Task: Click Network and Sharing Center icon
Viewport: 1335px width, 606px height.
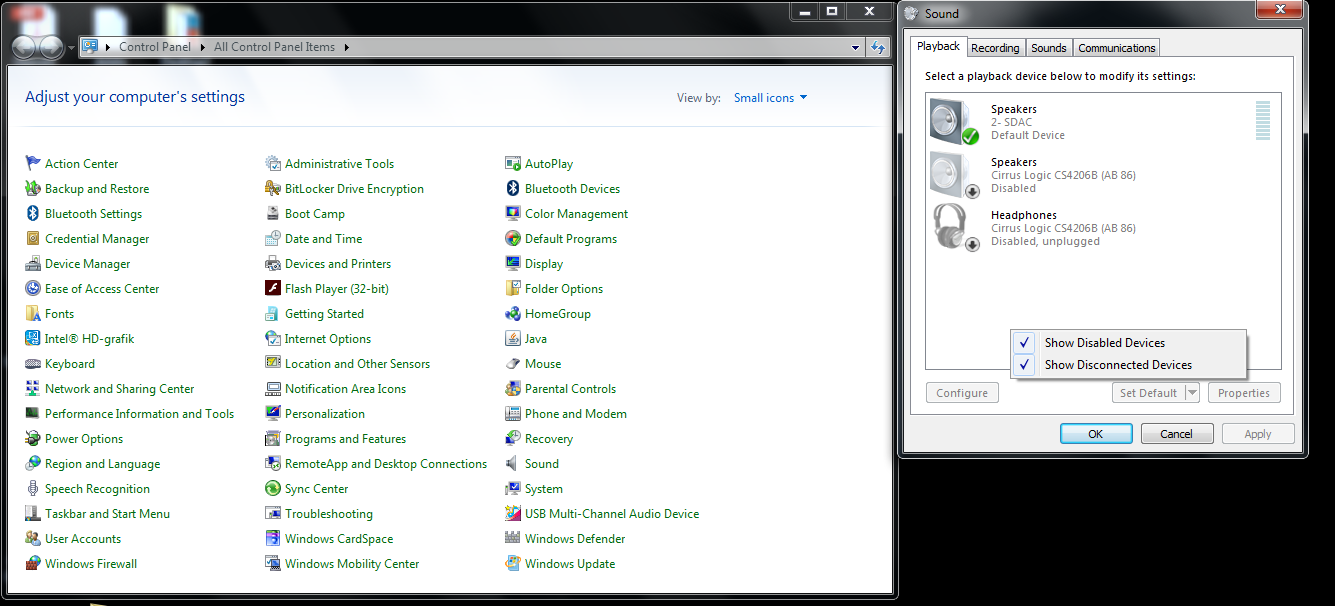Action: click(33, 389)
